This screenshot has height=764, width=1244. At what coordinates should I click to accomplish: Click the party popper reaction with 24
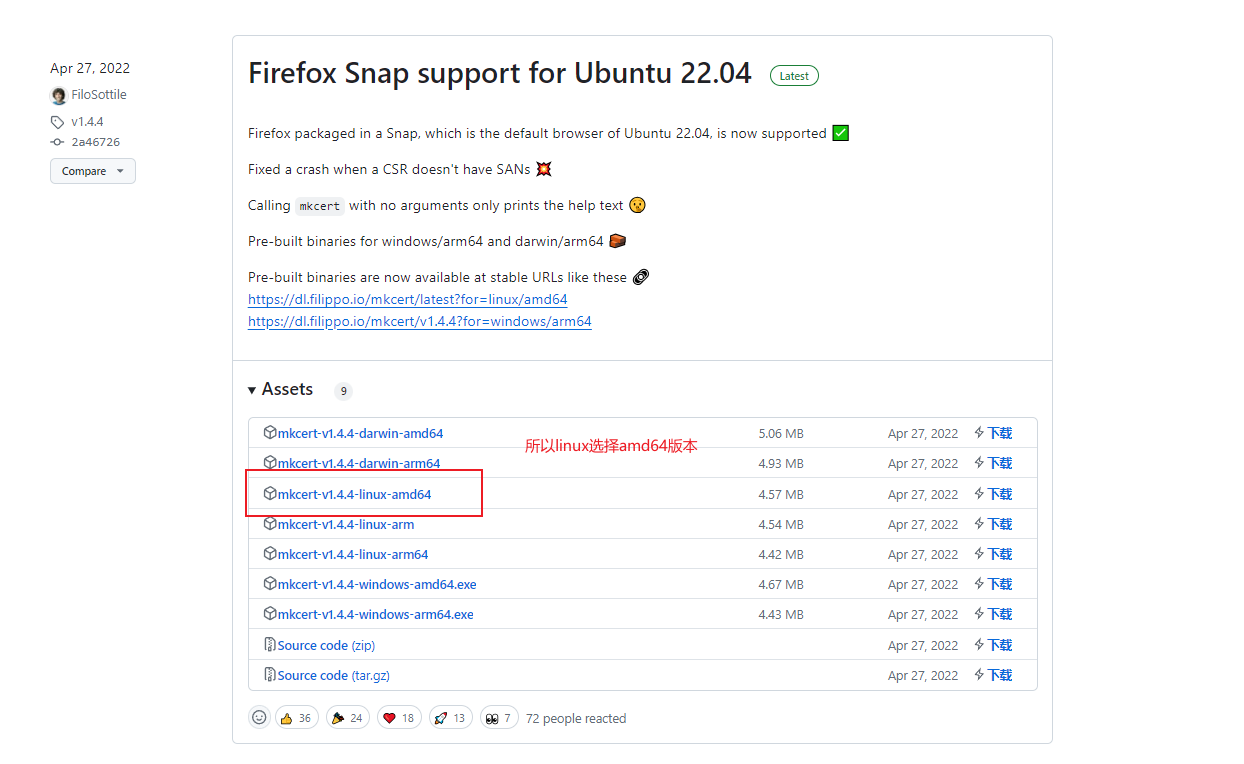click(x=347, y=718)
